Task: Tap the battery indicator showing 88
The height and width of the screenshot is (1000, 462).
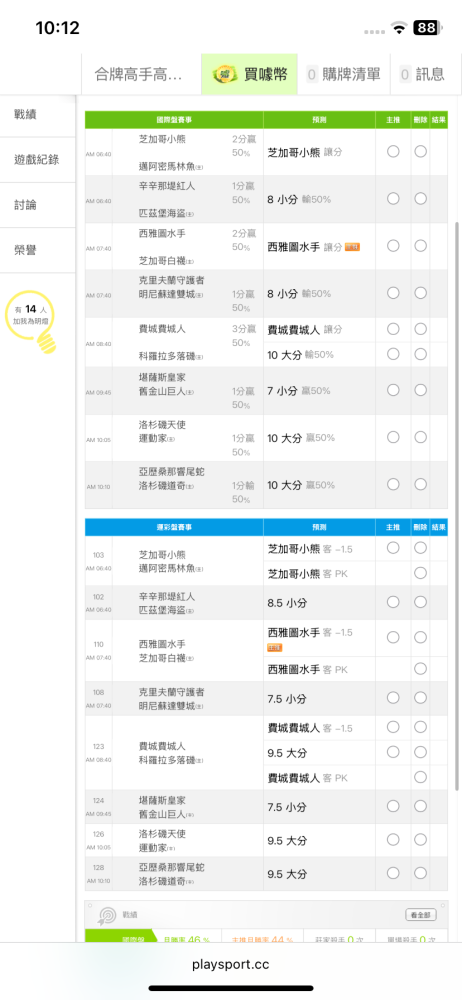Action: click(x=426, y=28)
